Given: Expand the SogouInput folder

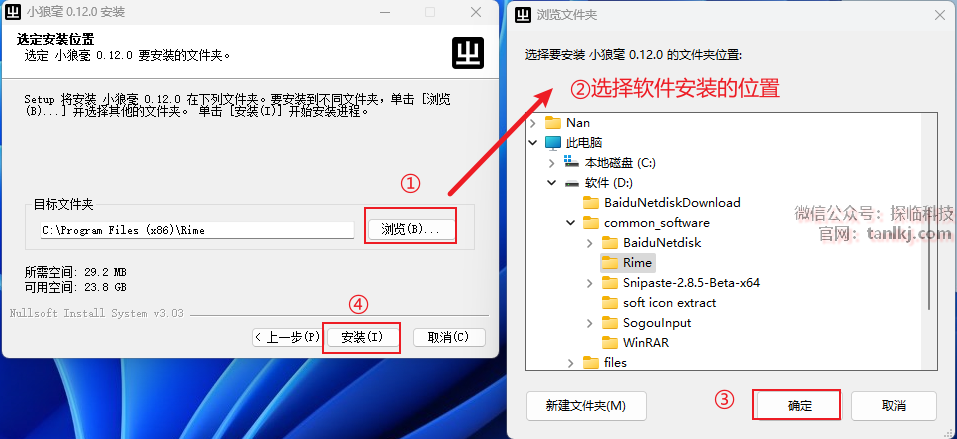Looking at the screenshot, I should [590, 323].
